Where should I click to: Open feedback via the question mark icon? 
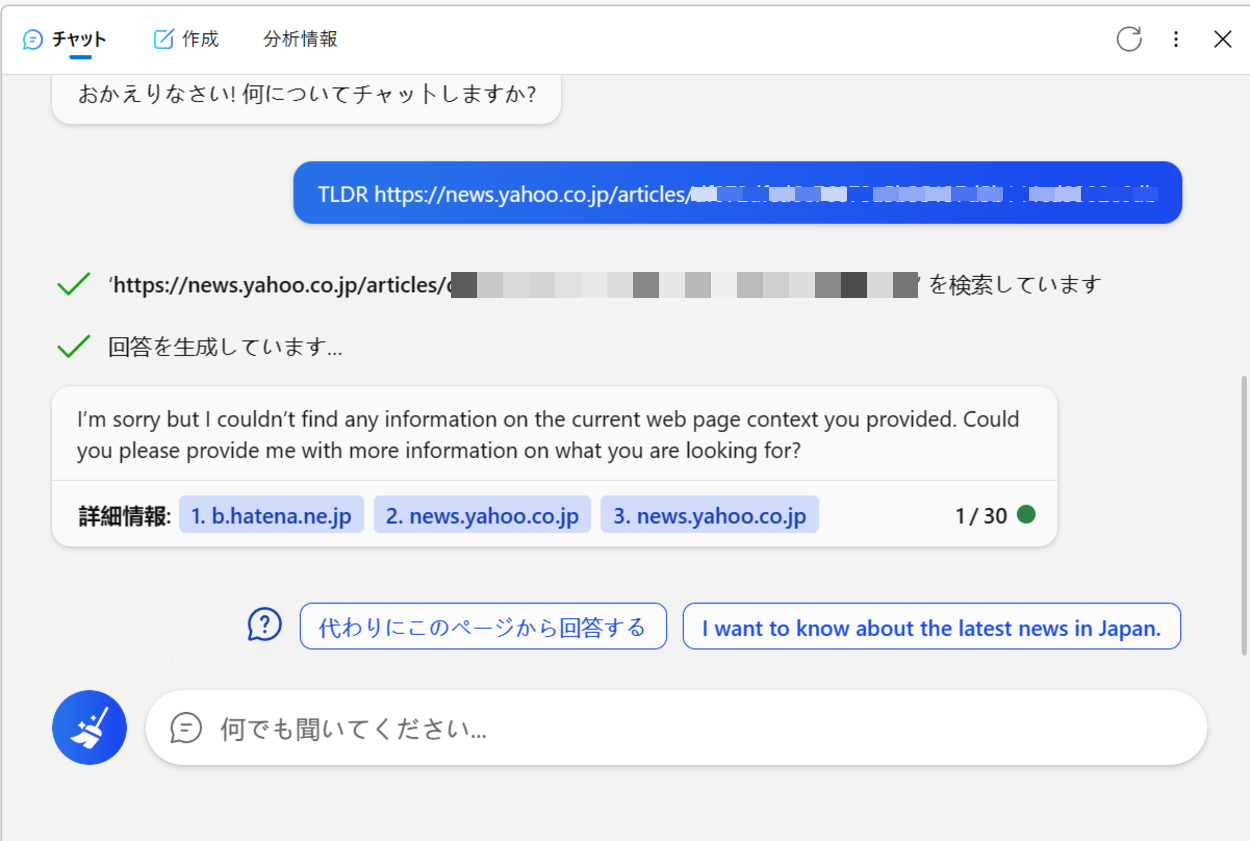click(x=263, y=624)
